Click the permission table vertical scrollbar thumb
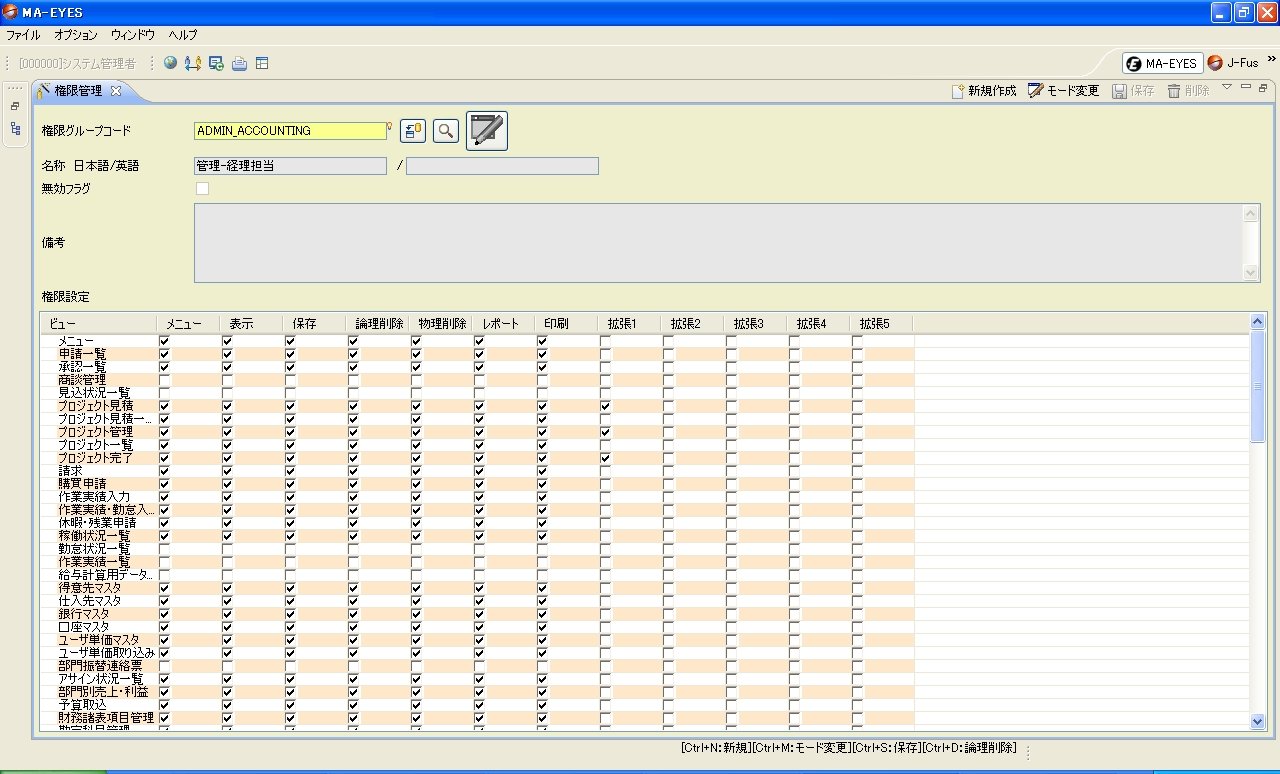Viewport: 1280px width, 774px height. (x=1258, y=386)
